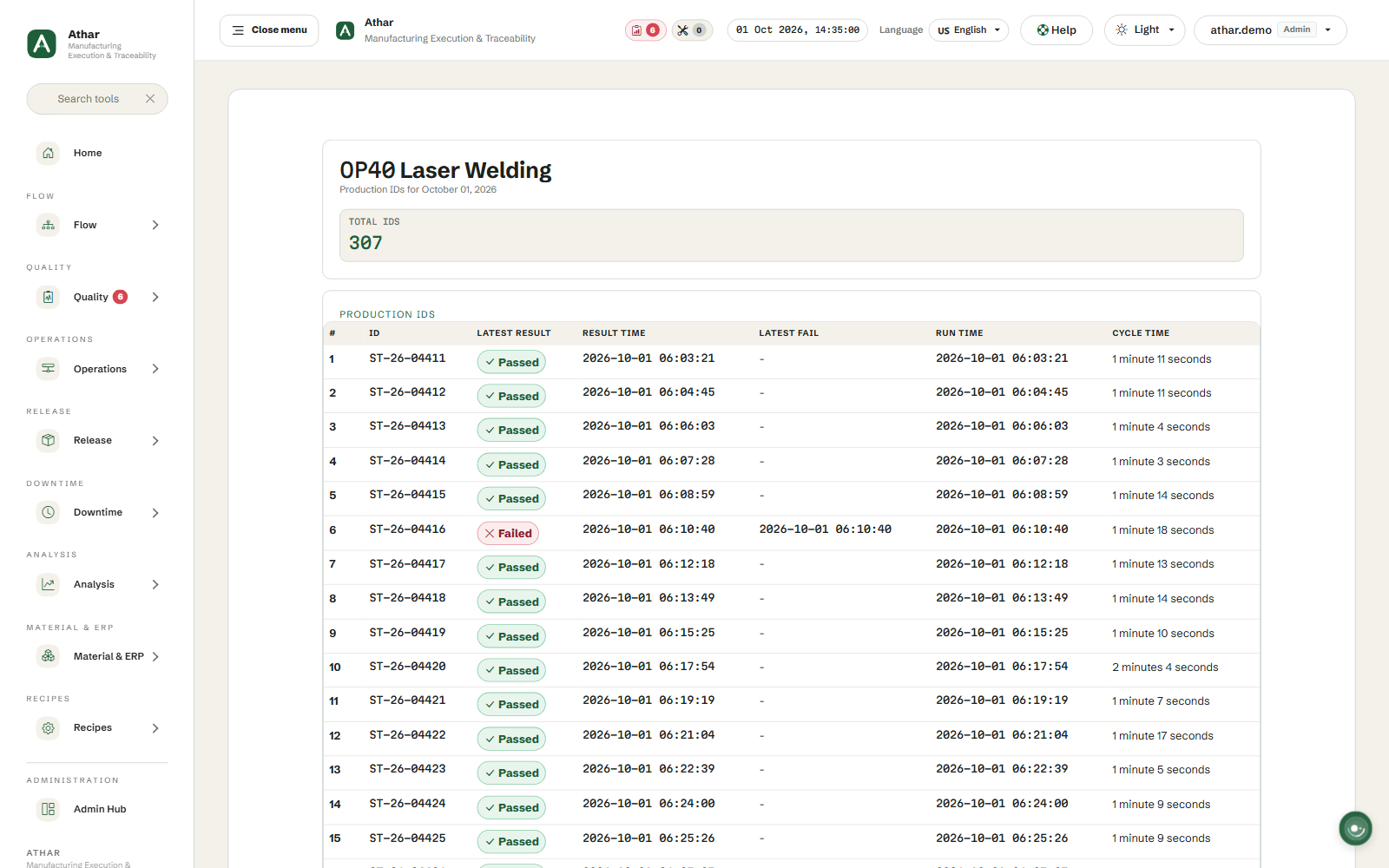Click the Recipes gear icon
1389x868 pixels.
click(49, 727)
